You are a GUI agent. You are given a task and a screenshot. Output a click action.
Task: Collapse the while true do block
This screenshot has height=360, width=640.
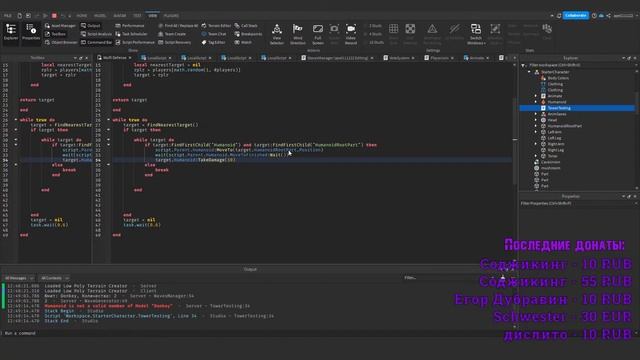pos(108,120)
